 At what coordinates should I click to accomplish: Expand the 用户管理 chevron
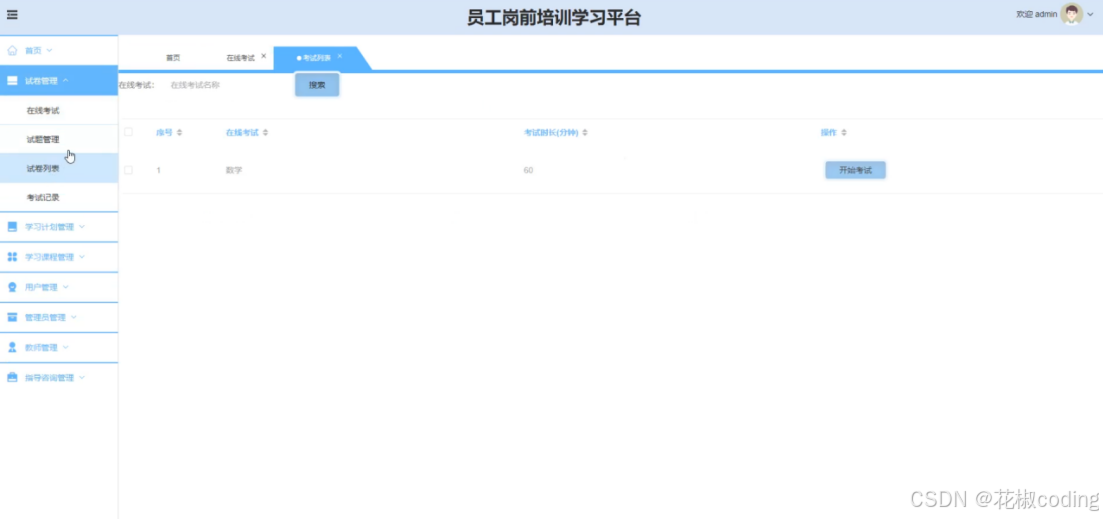tap(65, 287)
